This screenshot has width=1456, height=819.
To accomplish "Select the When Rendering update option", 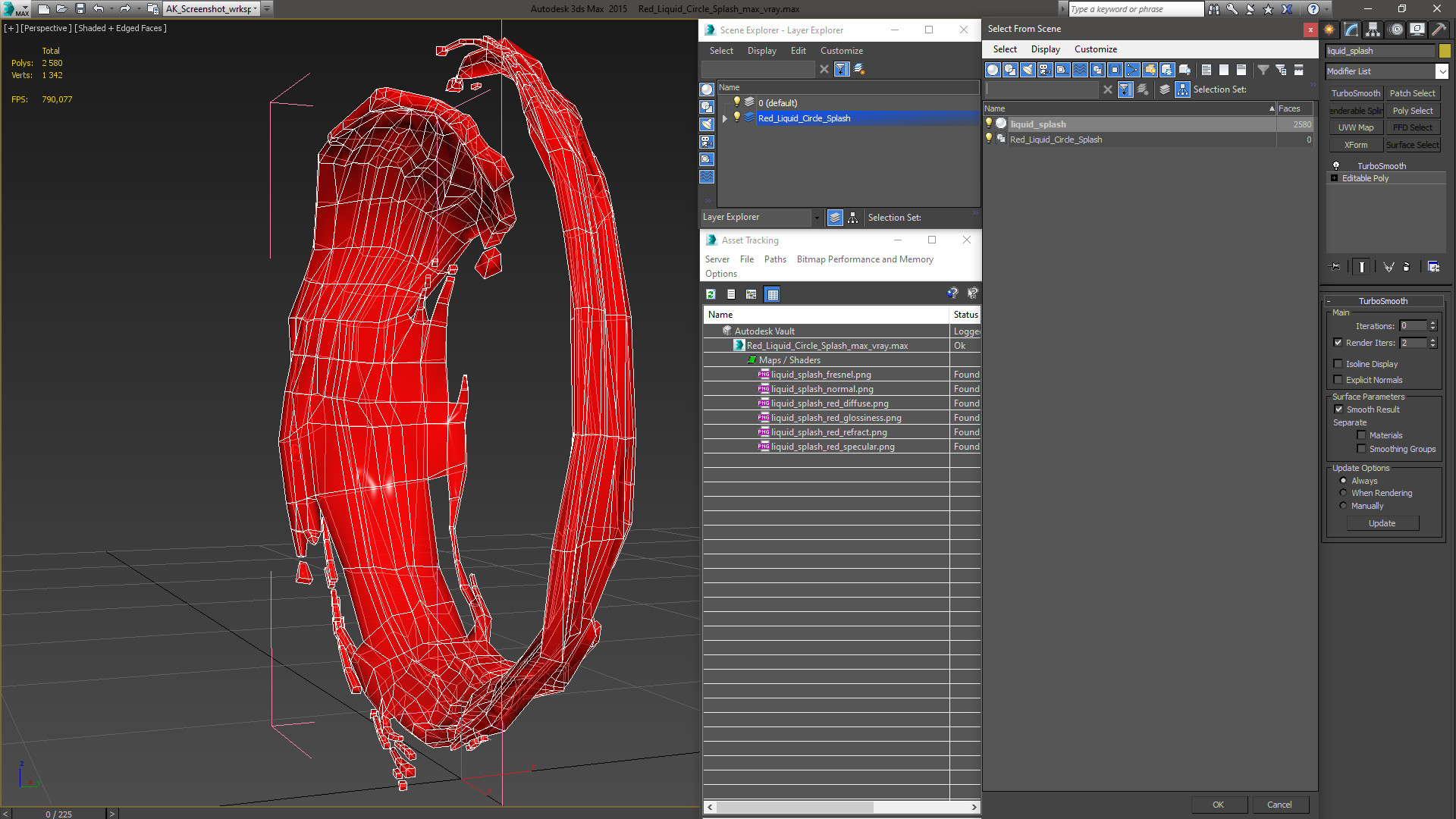I will (x=1343, y=493).
